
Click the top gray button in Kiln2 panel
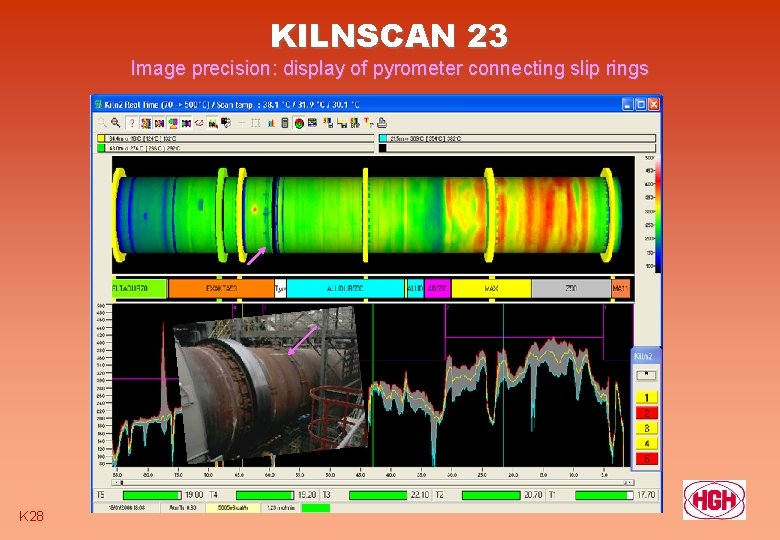coord(647,375)
